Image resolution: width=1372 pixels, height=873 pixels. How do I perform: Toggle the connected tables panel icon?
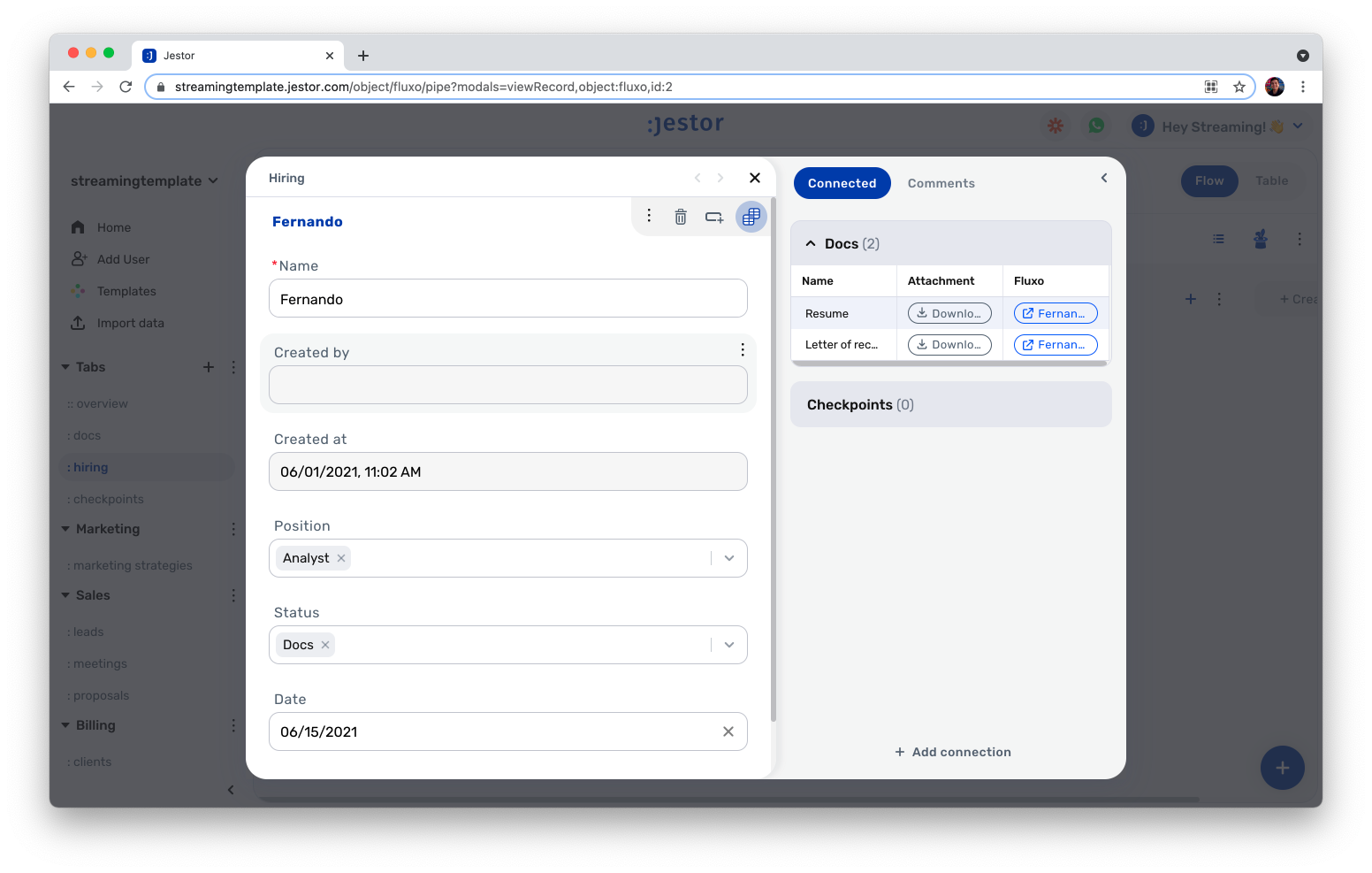751,217
